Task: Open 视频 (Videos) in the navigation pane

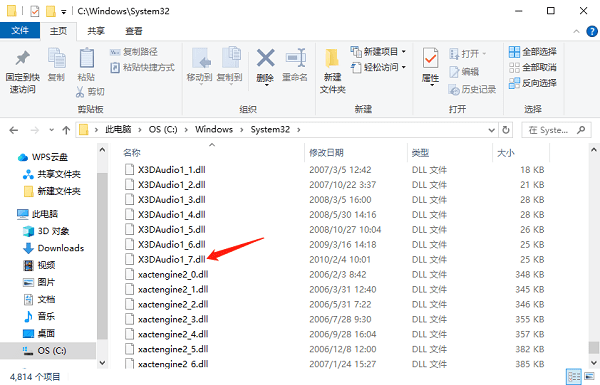Action: click(39, 265)
